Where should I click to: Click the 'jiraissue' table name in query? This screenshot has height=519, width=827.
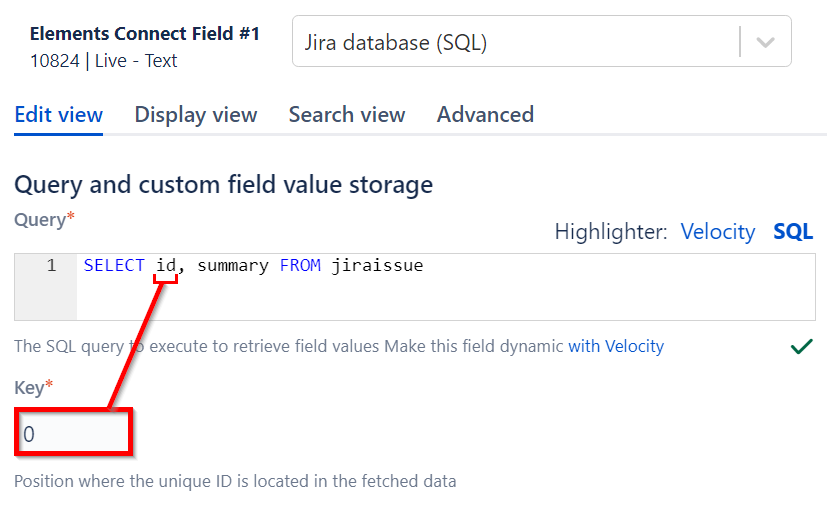pos(378,266)
